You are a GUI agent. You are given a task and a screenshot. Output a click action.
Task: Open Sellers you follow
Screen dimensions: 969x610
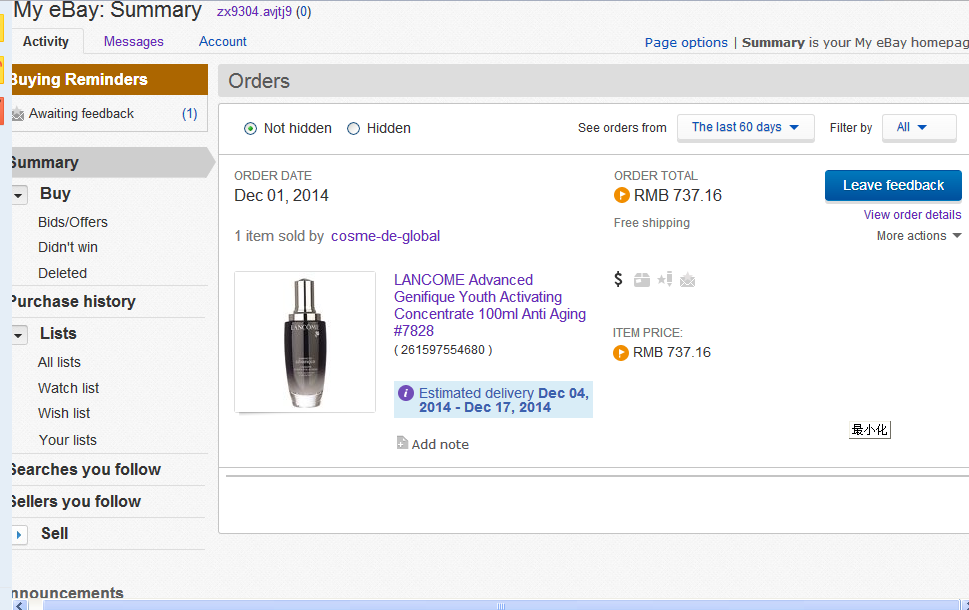[76, 502]
